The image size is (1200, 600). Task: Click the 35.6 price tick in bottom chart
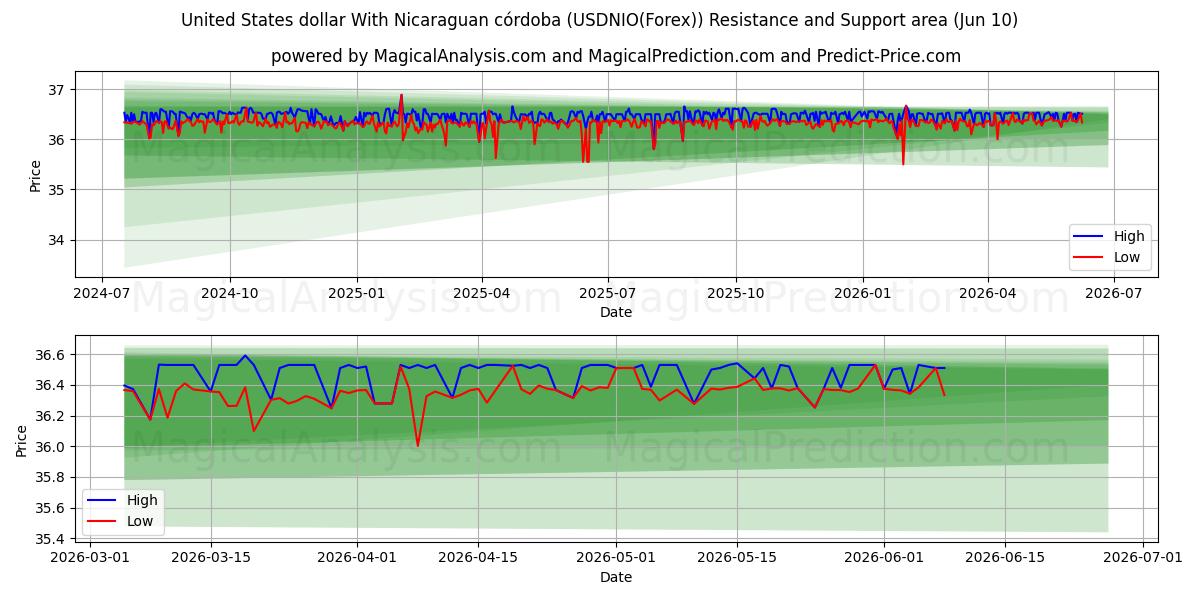(50, 509)
